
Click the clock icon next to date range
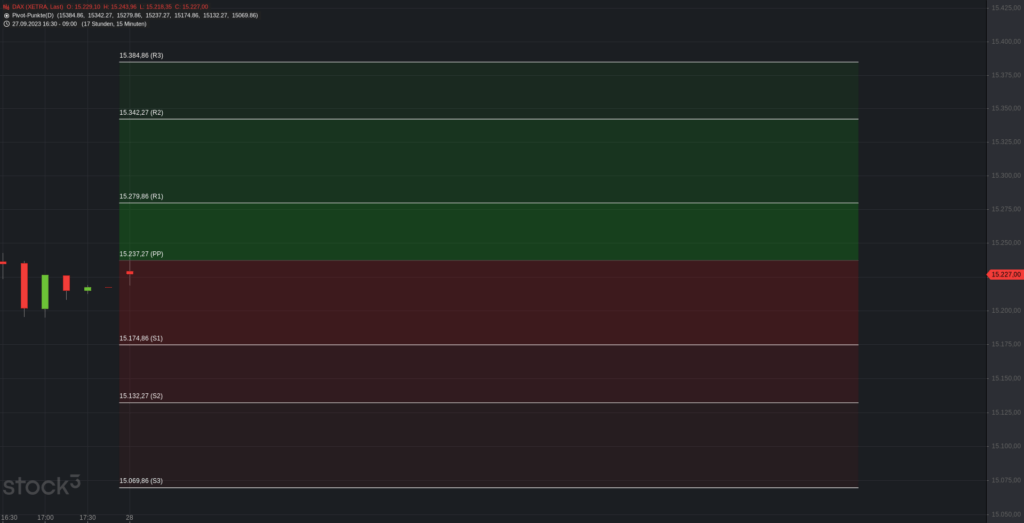pyautogui.click(x=6, y=24)
